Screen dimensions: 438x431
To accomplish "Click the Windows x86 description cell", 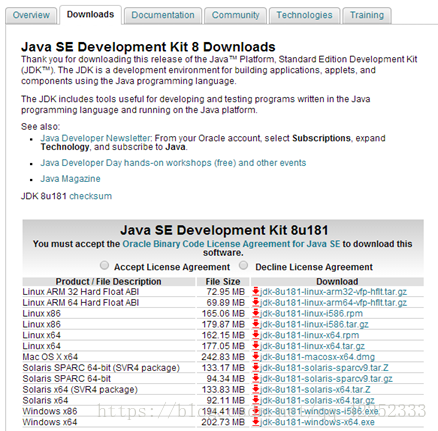I will [109, 411].
